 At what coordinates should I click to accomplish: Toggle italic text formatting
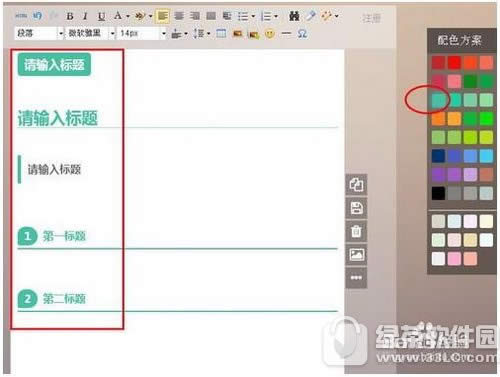85,16
